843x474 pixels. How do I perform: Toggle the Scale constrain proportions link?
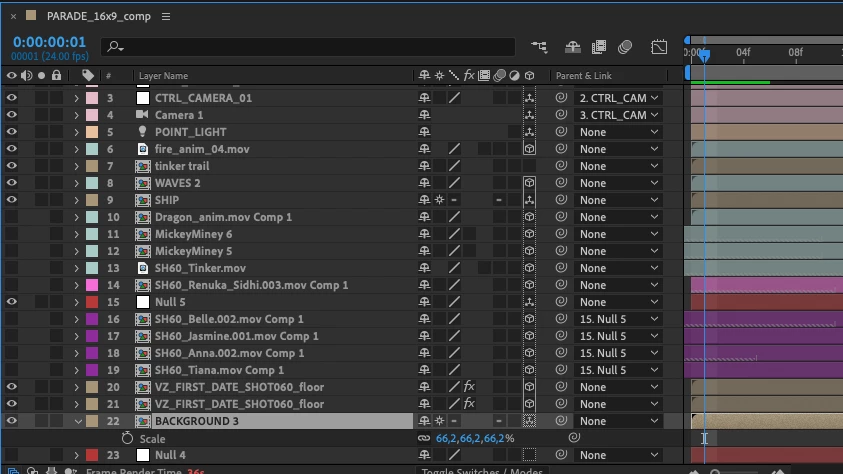click(424, 438)
